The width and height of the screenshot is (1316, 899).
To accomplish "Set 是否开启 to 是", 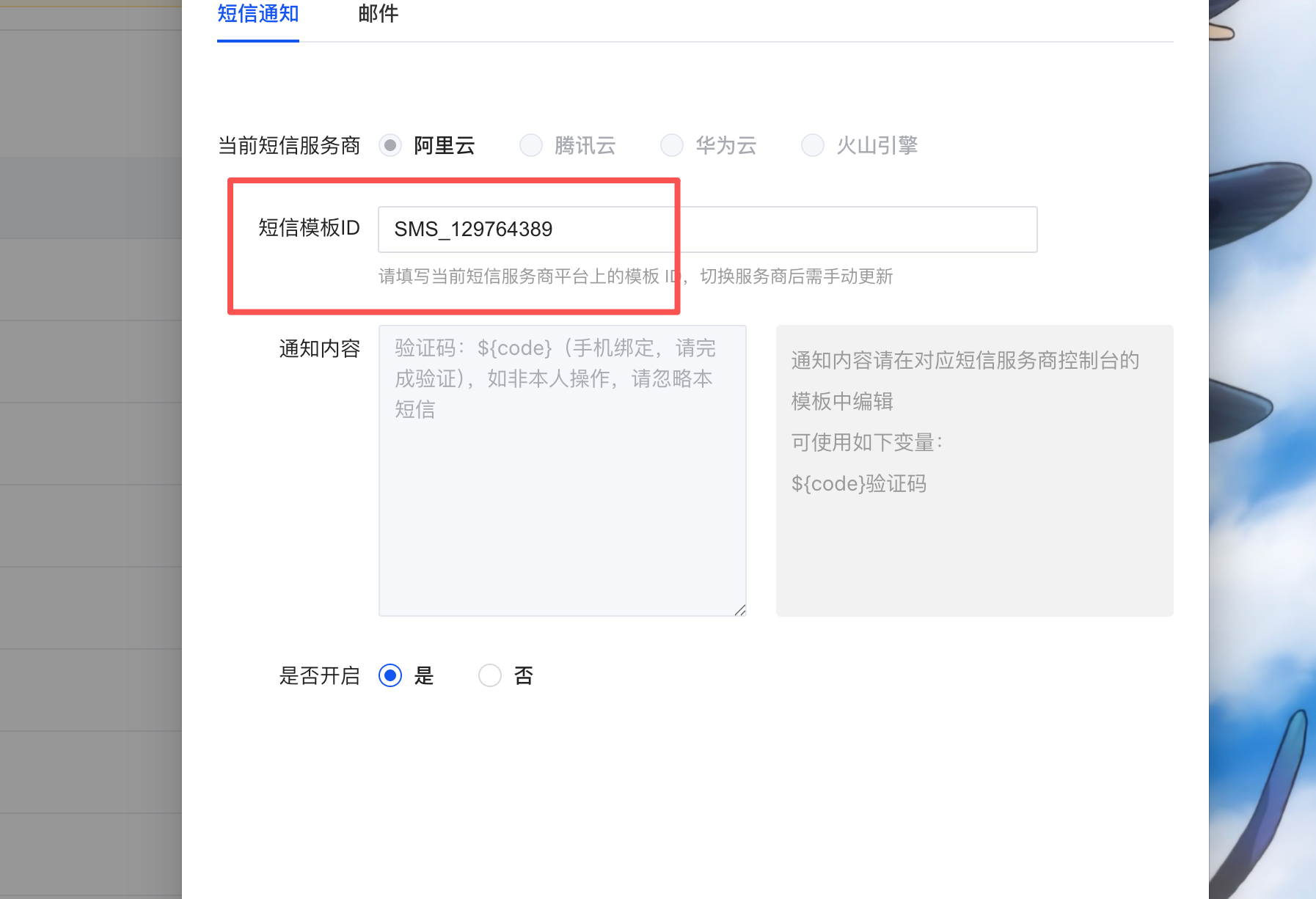I will (x=390, y=675).
